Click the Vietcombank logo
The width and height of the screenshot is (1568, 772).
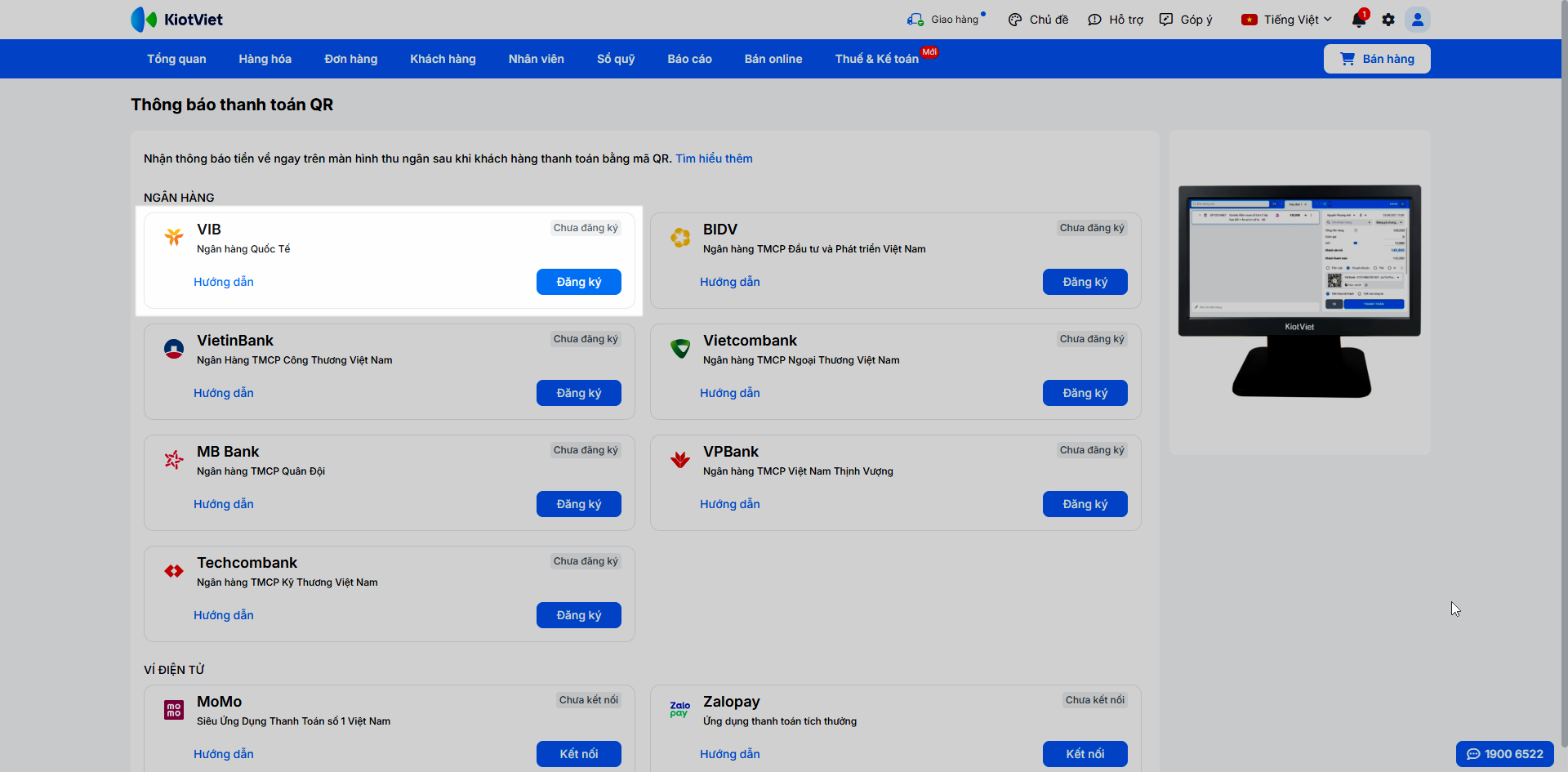pos(680,348)
